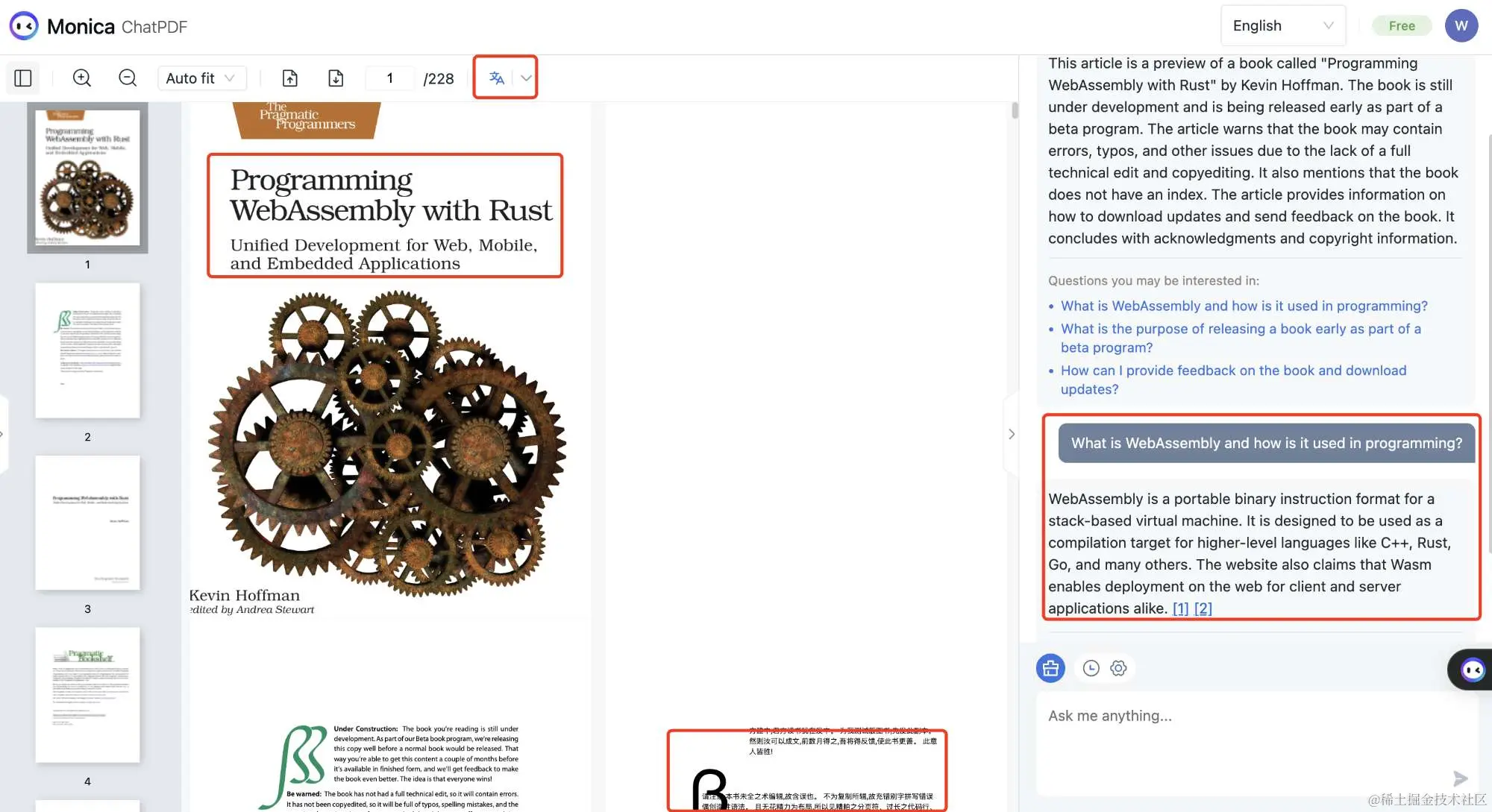Image resolution: width=1492 pixels, height=812 pixels.
Task: Click the question about WebAssembly in programming
Action: 1244,306
